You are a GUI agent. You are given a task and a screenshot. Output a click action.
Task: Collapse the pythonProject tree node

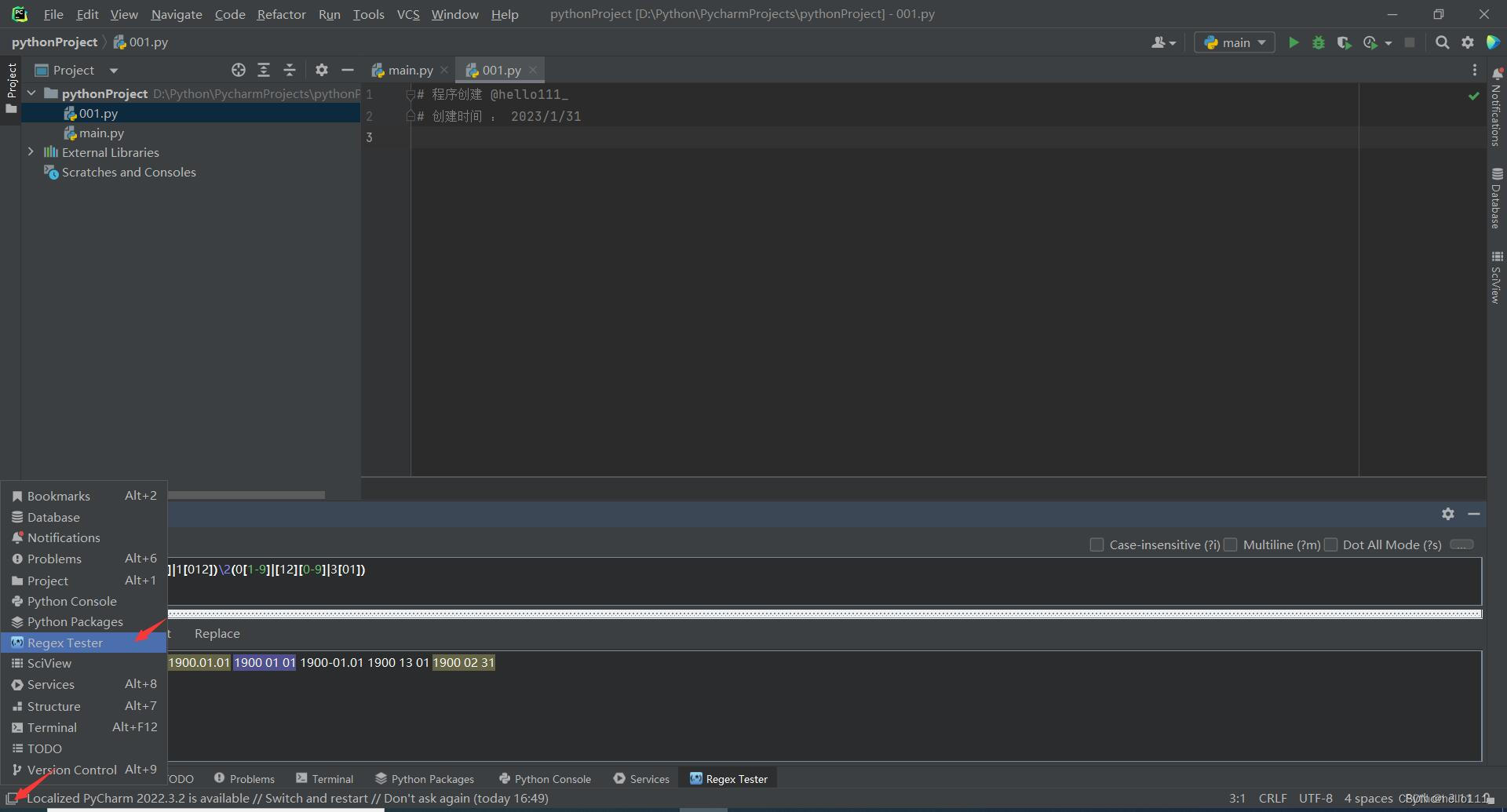coord(31,93)
